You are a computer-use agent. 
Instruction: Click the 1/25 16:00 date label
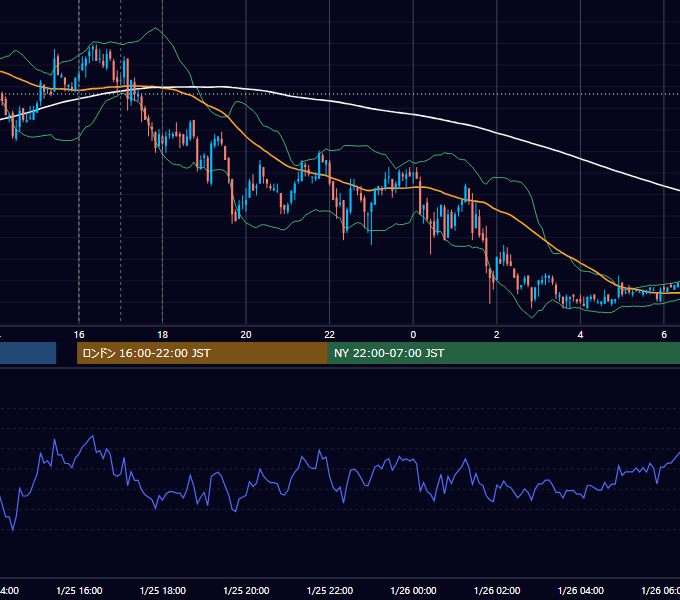[79, 590]
